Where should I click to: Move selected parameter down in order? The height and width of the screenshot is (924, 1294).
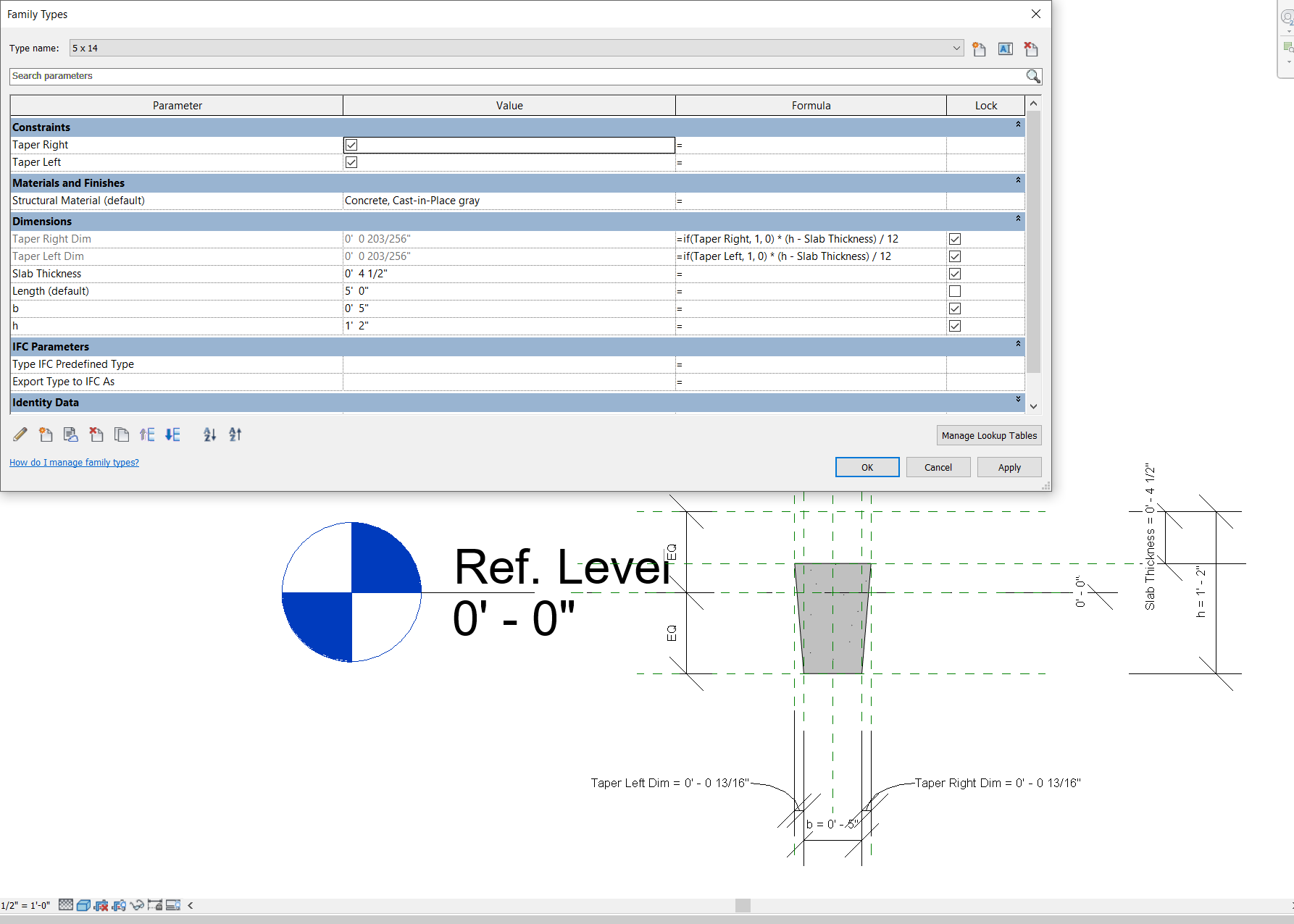coord(172,434)
